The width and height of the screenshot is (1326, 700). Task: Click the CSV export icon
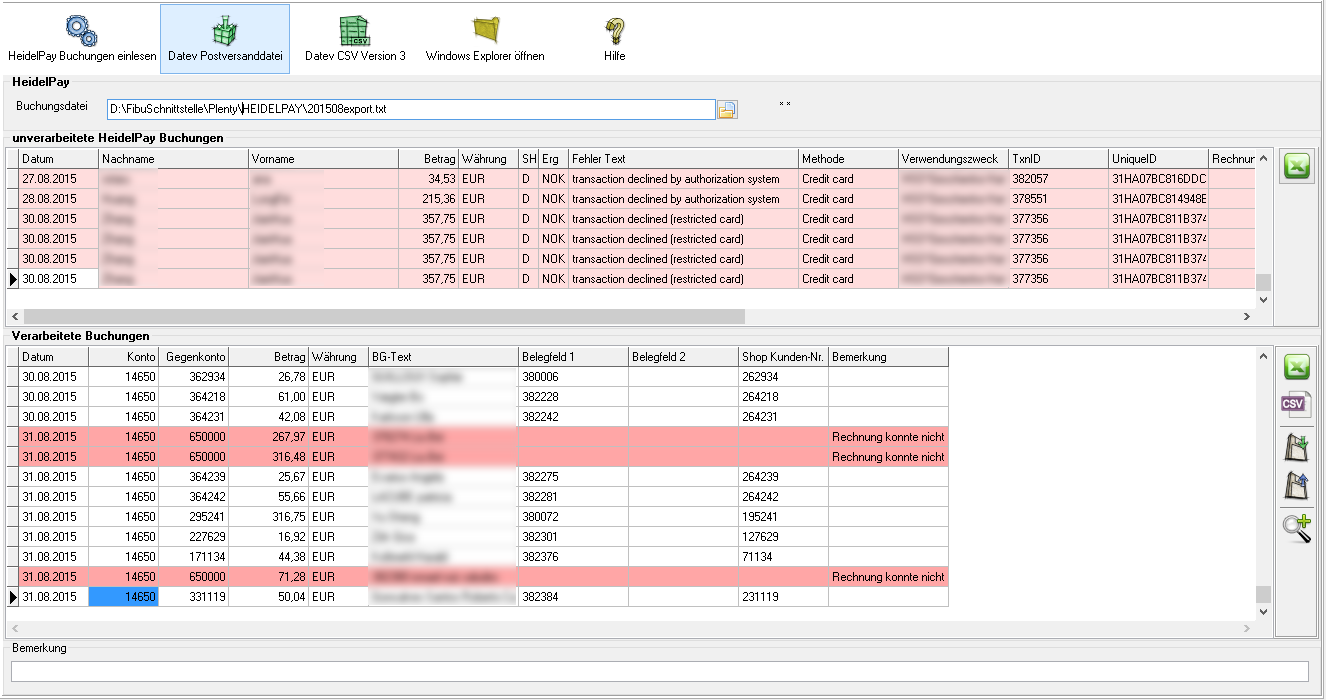(1296, 405)
